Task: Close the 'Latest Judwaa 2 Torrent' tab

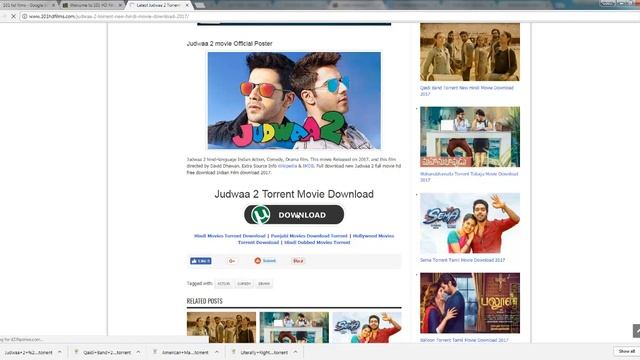Action: click(187, 5)
